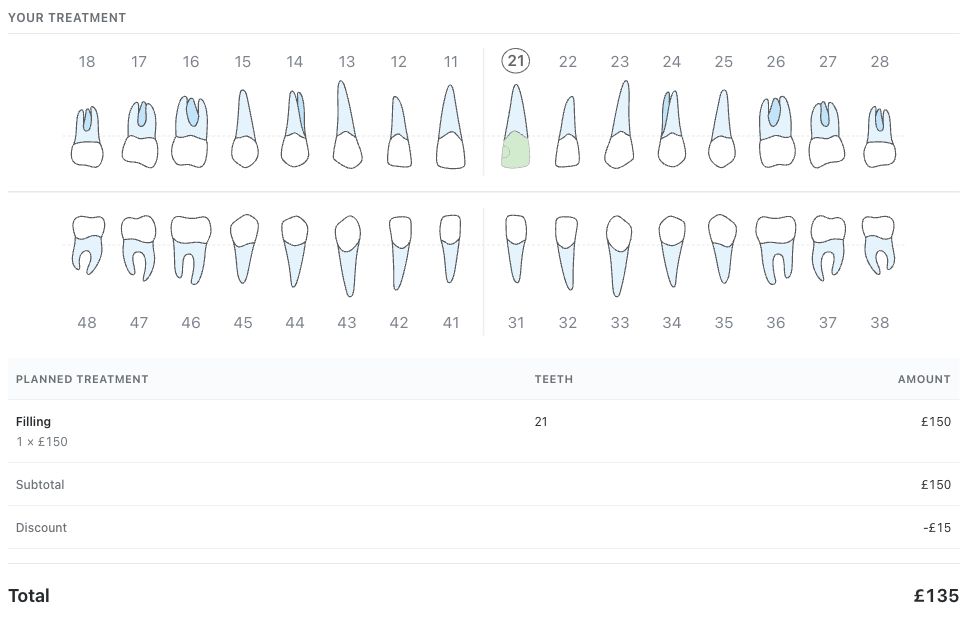Click the -£15 discount amount
Screen dimensions: 980x635
click(x=937, y=528)
